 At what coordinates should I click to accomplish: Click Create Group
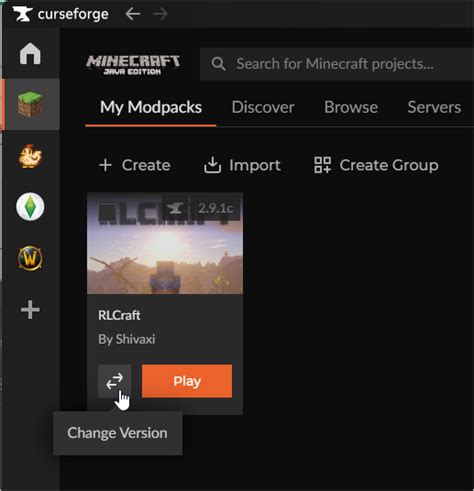pos(376,165)
